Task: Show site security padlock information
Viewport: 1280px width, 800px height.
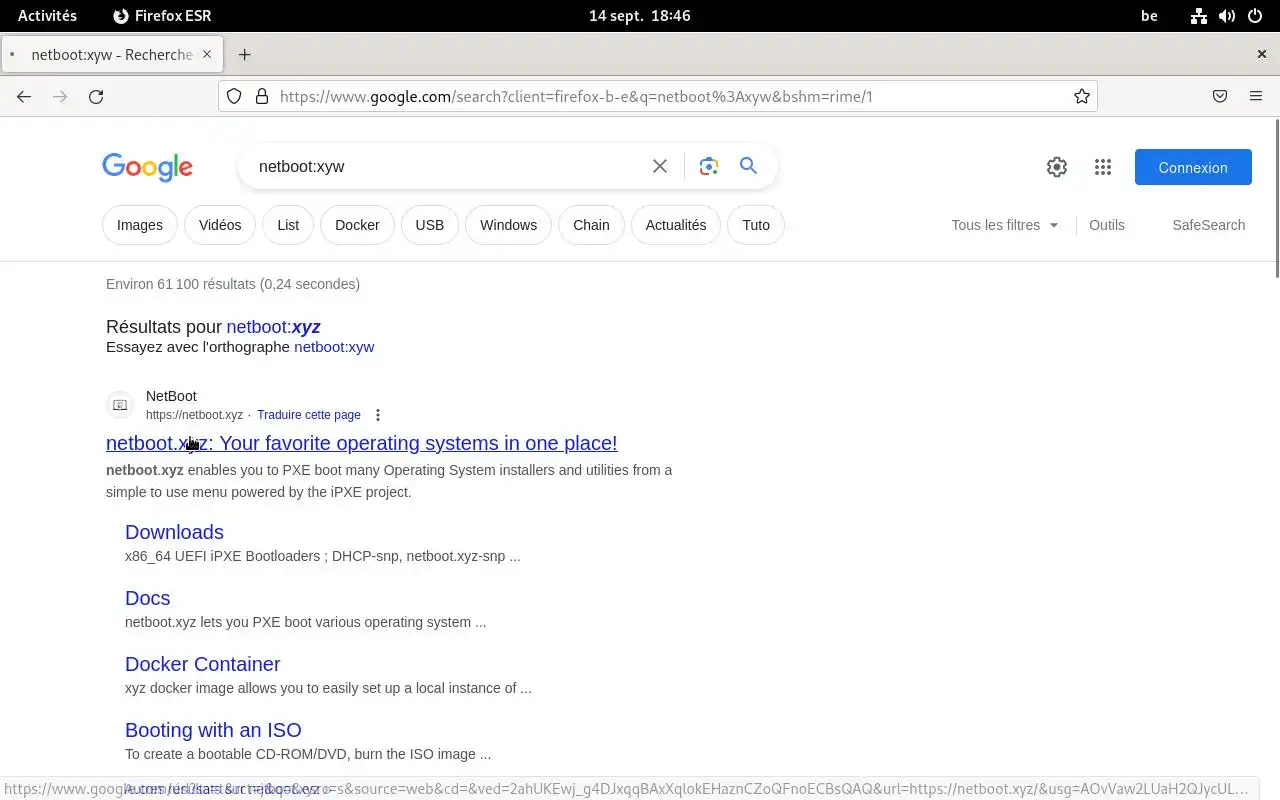Action: (x=262, y=97)
